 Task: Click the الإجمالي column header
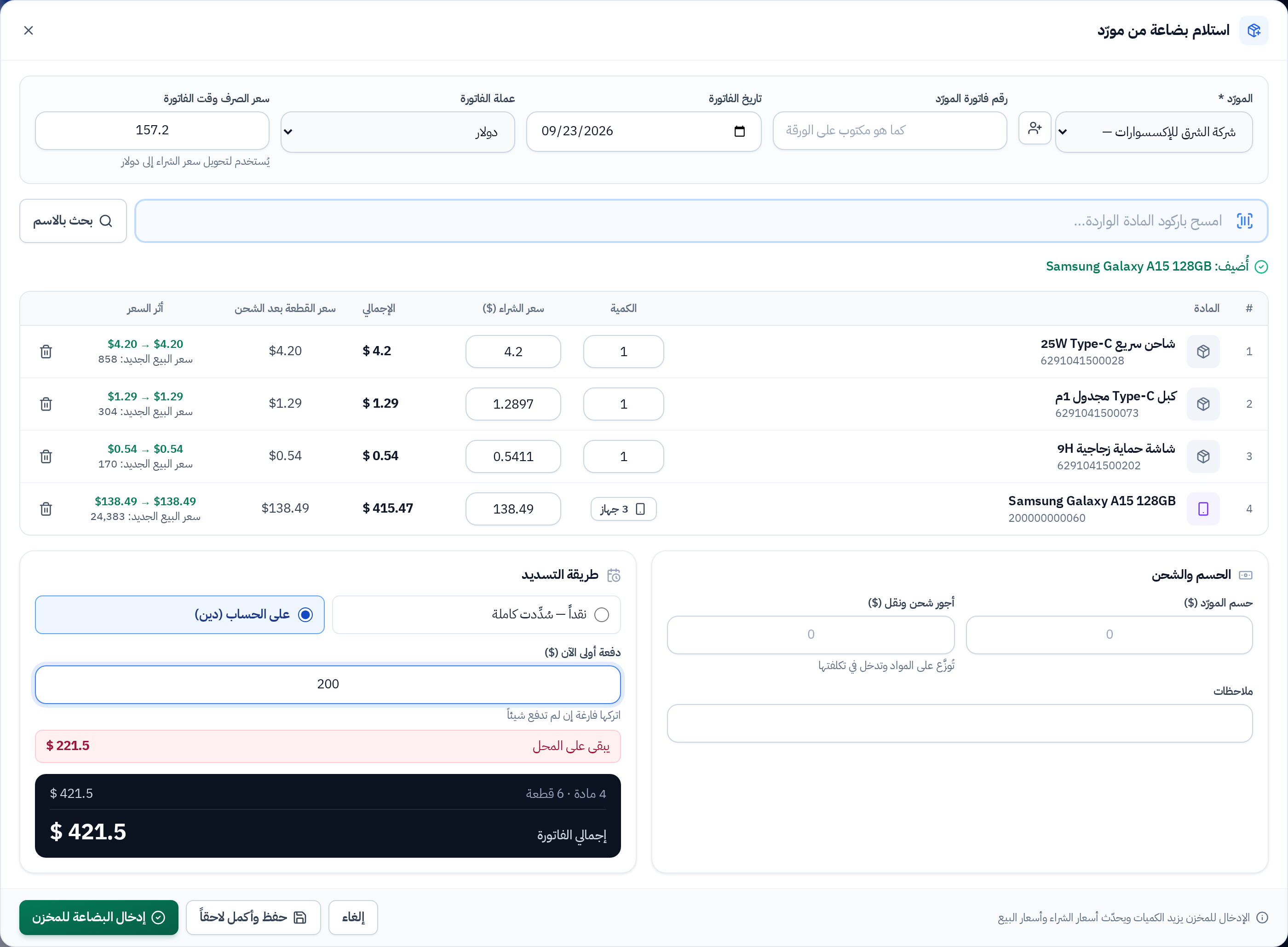pos(379,308)
